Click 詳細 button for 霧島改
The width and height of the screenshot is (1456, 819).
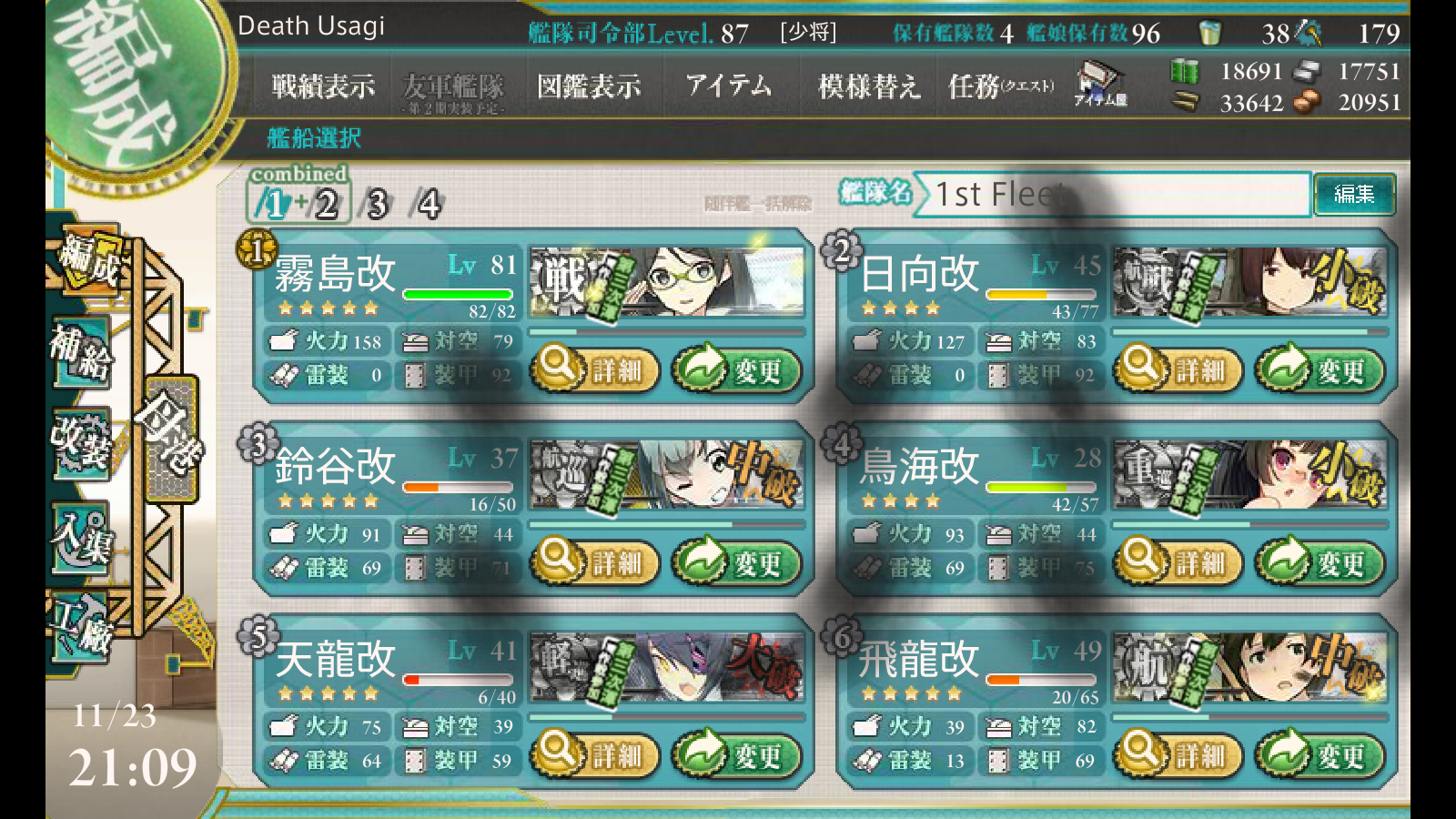pos(594,369)
